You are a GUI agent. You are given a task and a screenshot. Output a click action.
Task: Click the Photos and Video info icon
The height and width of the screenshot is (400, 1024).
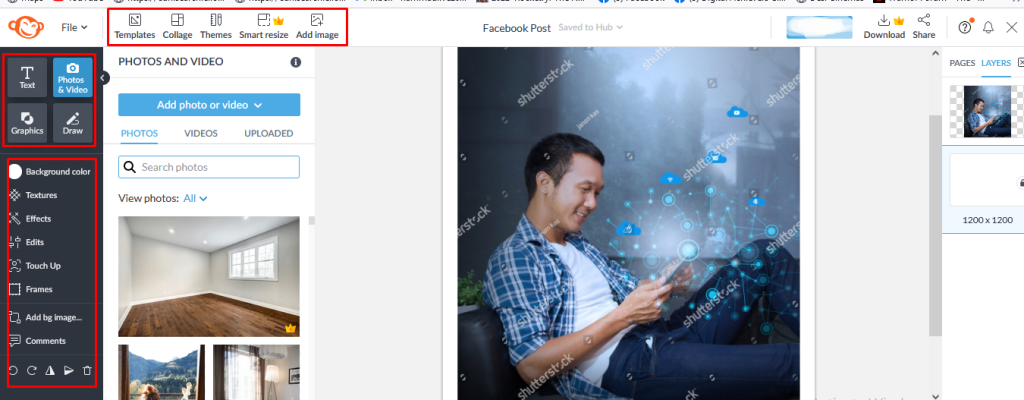295,62
